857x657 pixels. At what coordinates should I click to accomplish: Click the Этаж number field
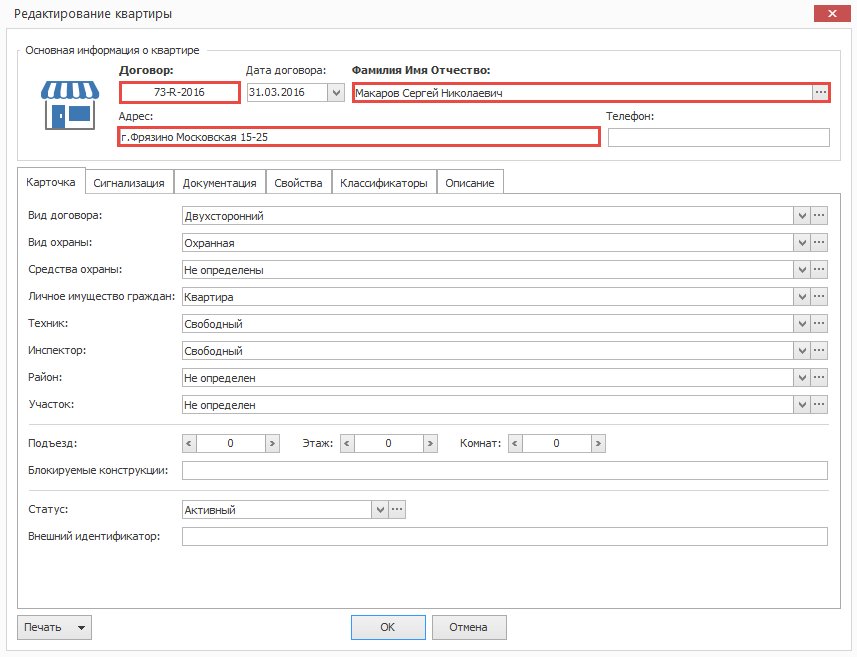click(389, 443)
